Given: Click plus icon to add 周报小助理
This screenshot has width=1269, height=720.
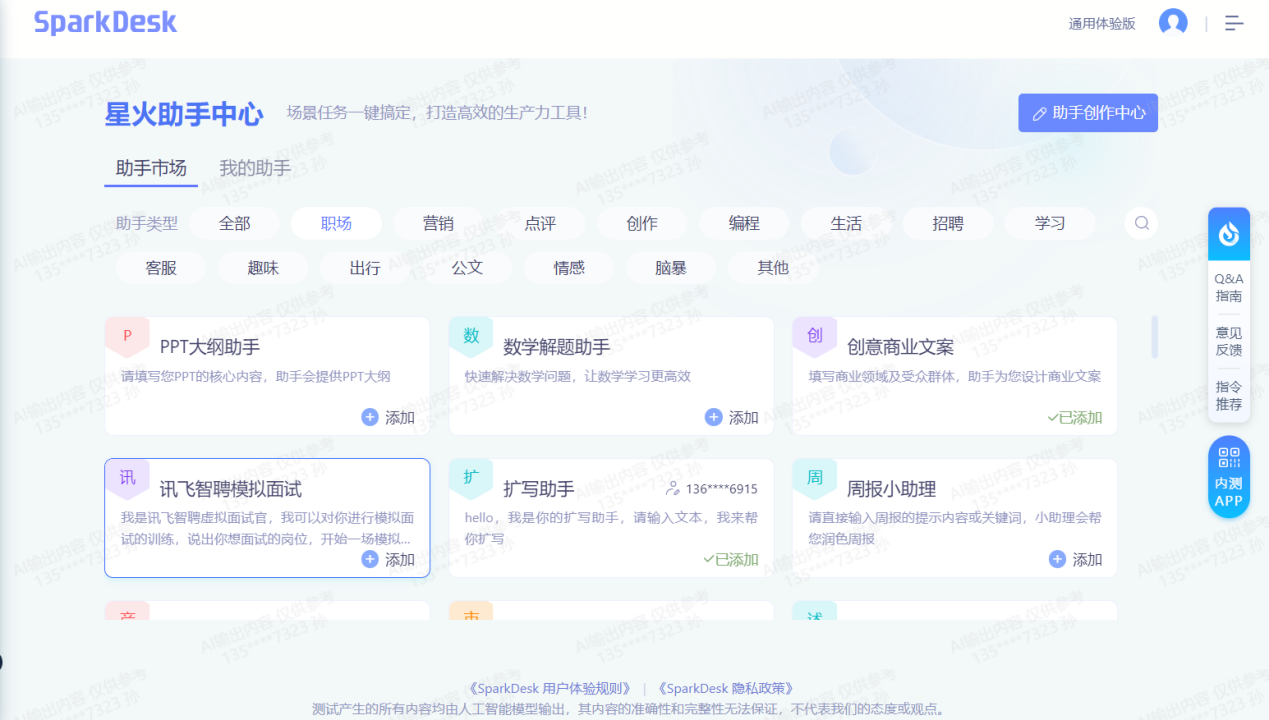Looking at the screenshot, I should [1057, 559].
